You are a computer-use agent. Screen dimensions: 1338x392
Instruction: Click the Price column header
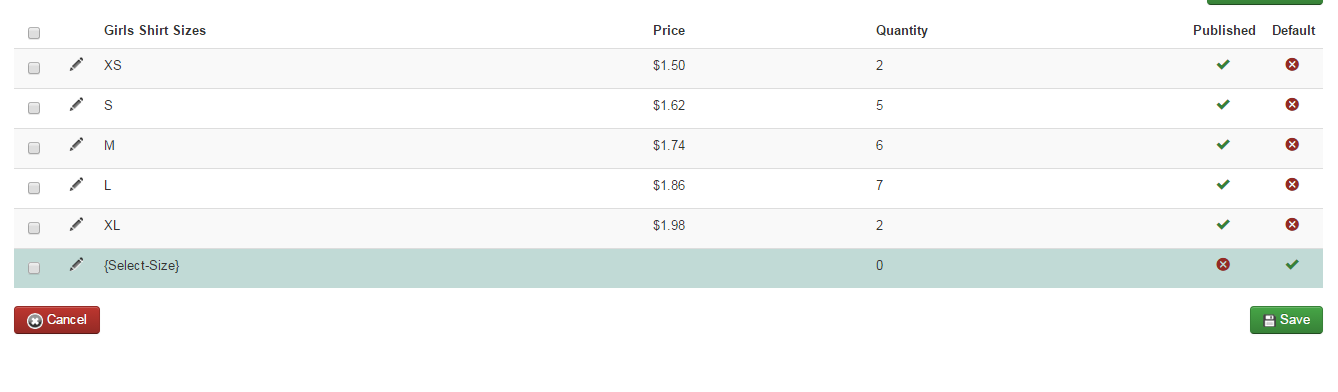click(669, 30)
